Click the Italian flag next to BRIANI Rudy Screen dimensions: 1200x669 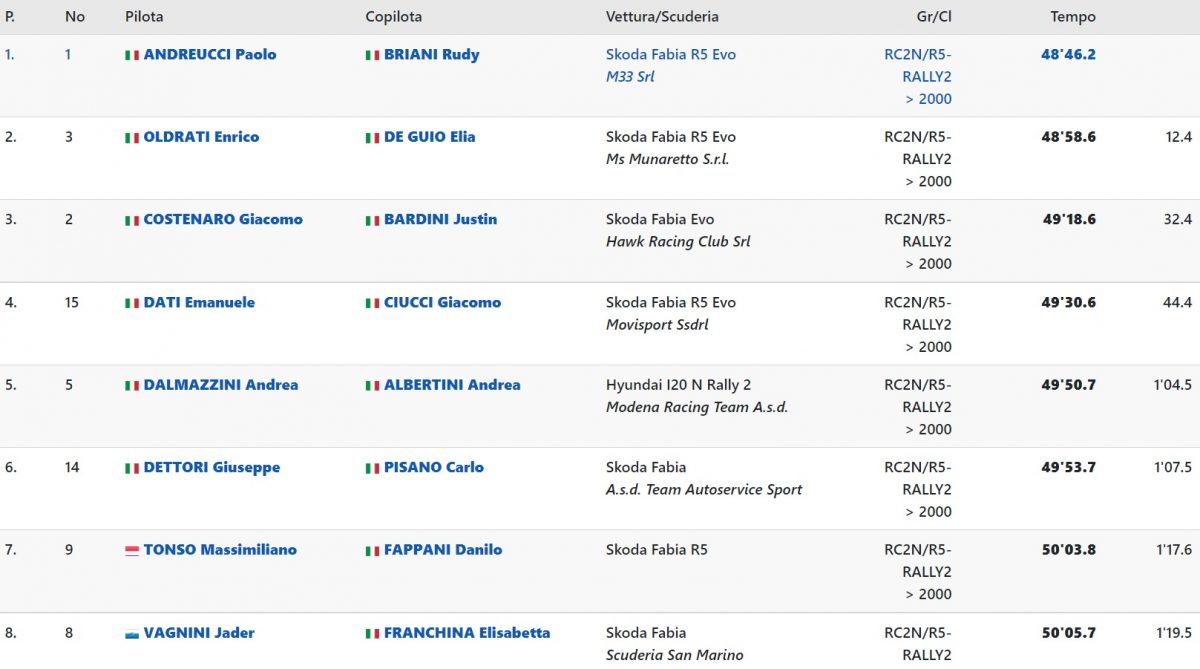point(372,56)
